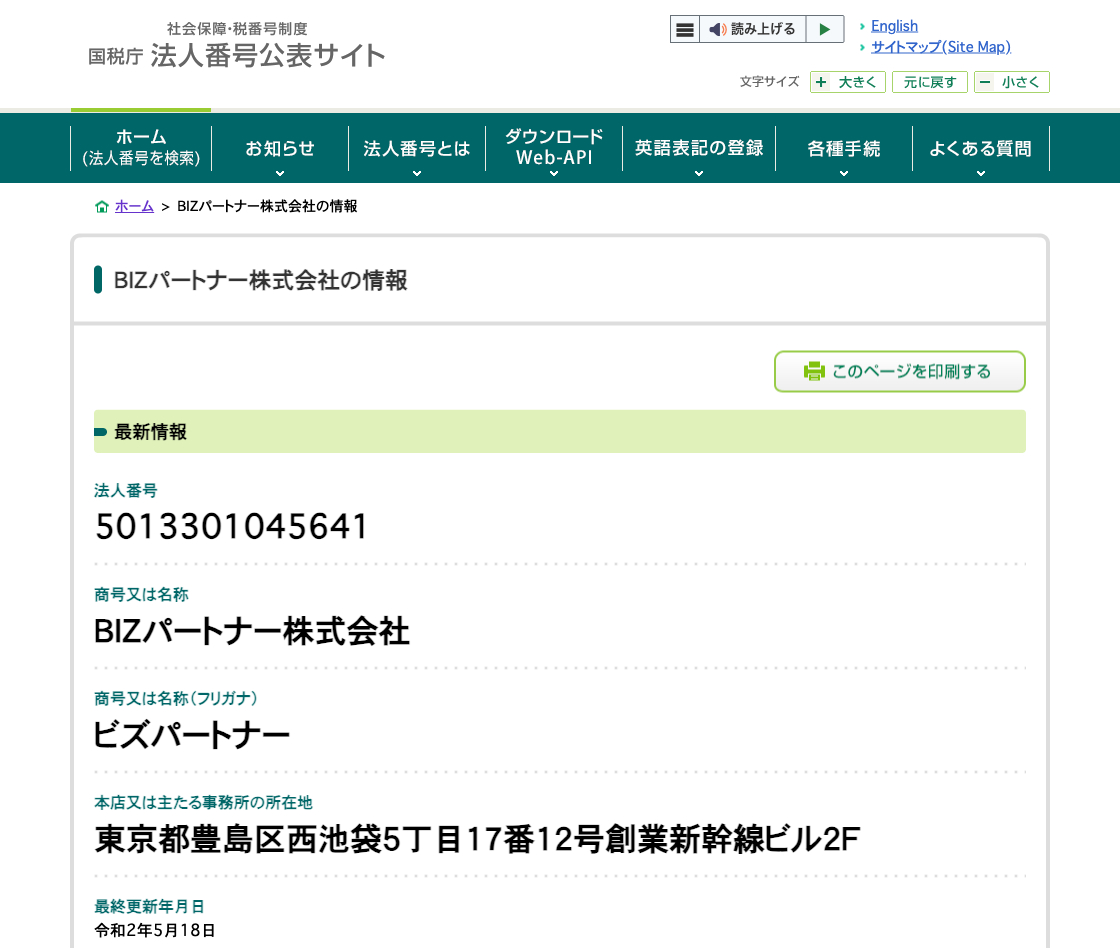Expand the chevron under 英語表記の登録
The width and height of the screenshot is (1120, 948).
[x=699, y=174]
